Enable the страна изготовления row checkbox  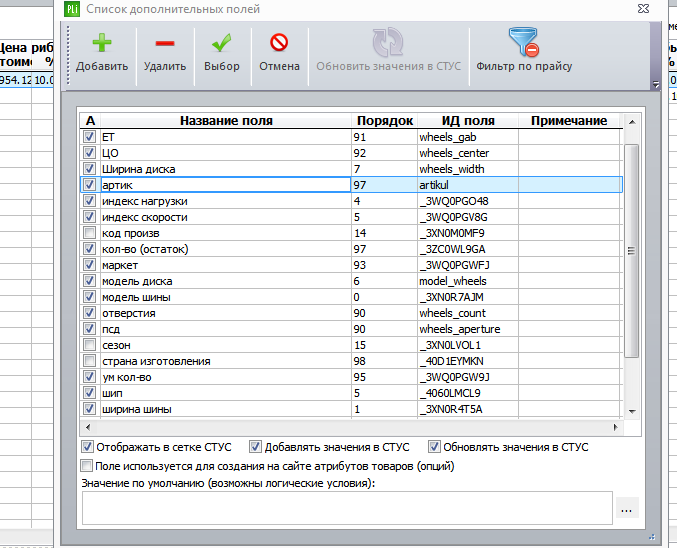click(89, 361)
